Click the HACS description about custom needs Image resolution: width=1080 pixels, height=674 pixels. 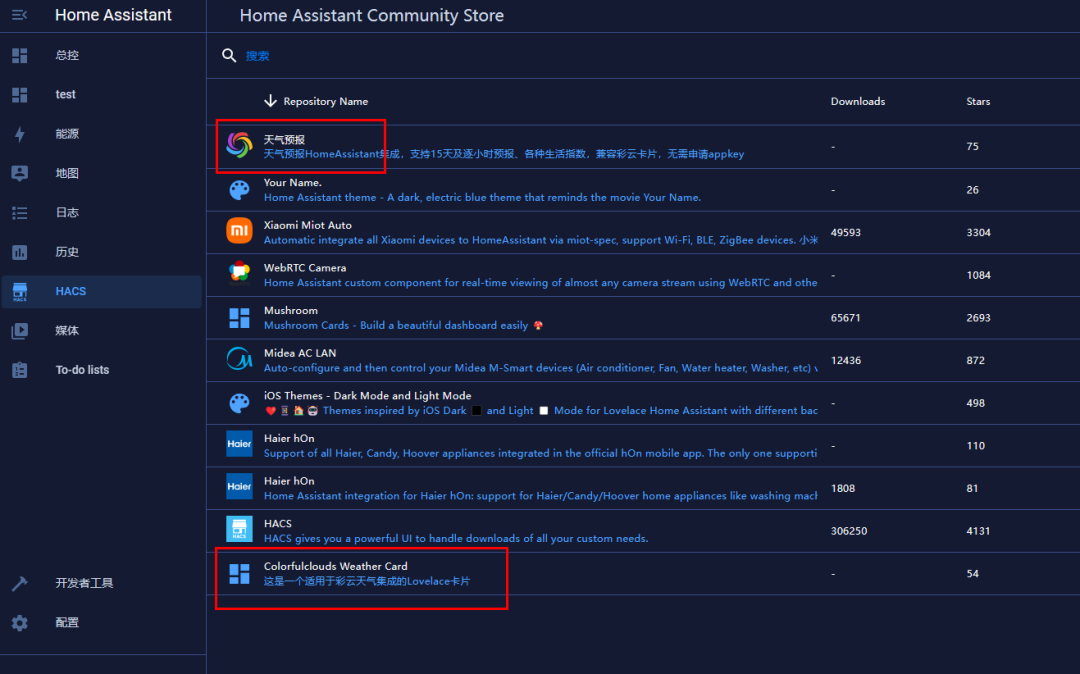455,538
